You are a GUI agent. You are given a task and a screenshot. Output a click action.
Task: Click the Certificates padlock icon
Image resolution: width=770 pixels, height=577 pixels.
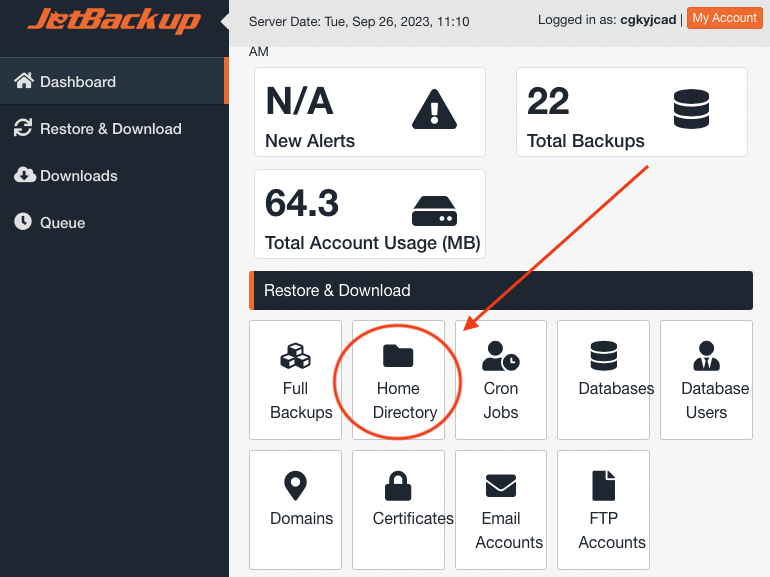[398, 486]
